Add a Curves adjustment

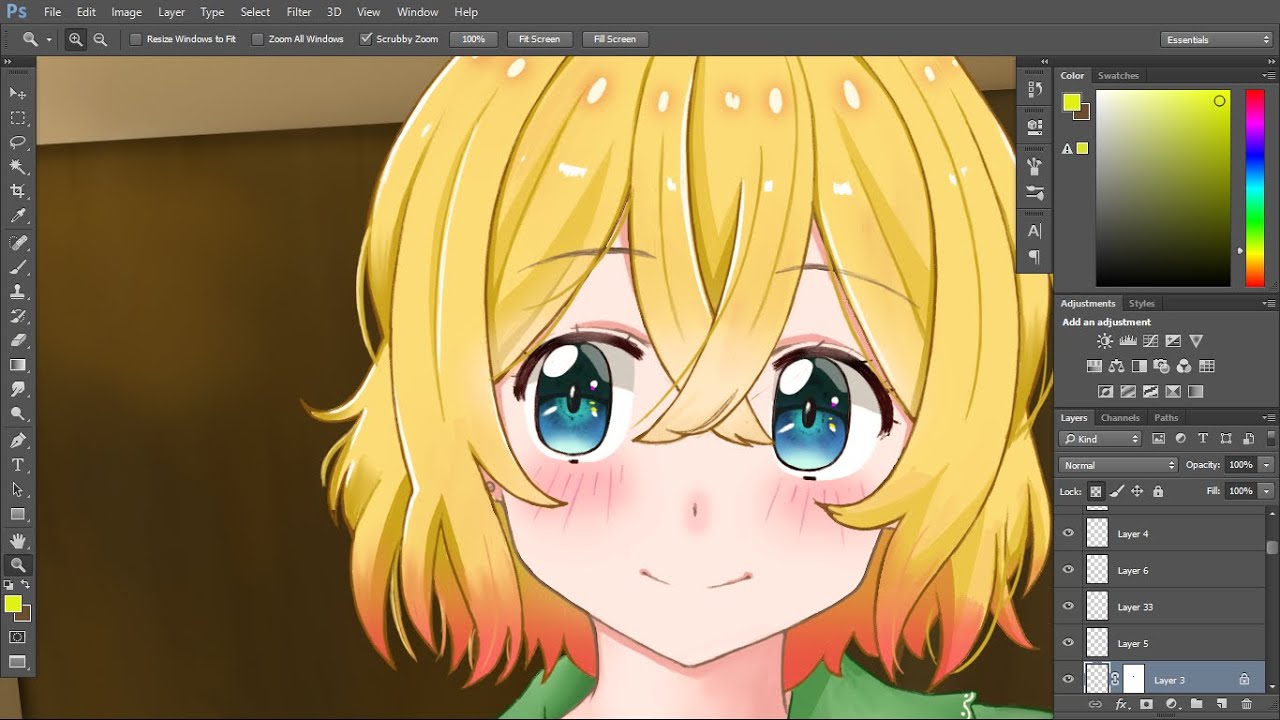(1151, 341)
